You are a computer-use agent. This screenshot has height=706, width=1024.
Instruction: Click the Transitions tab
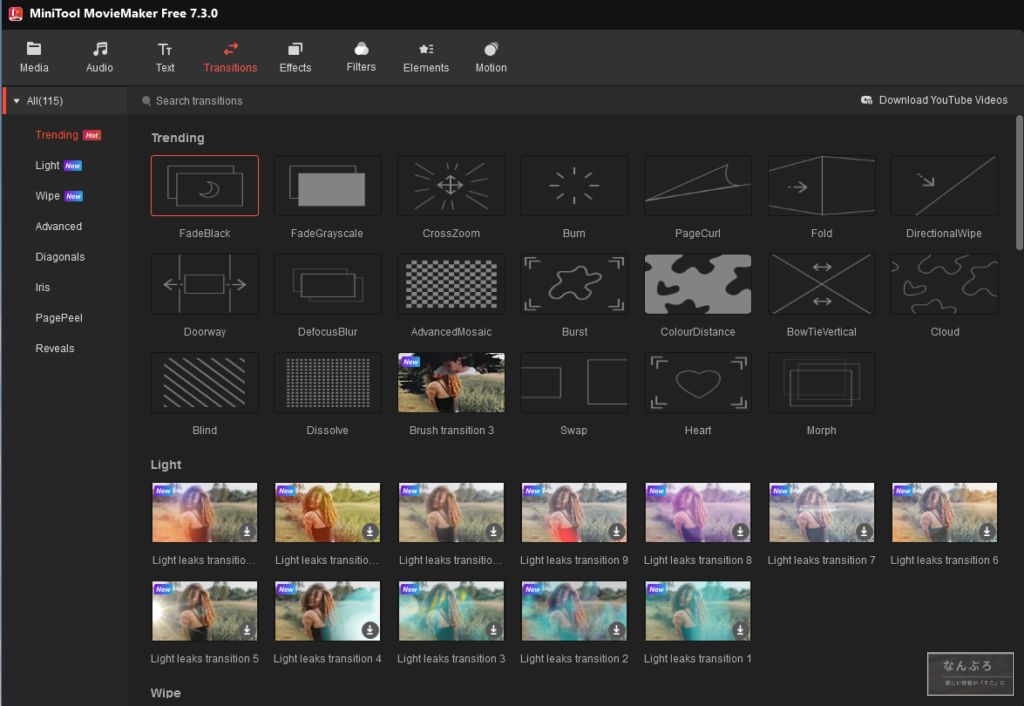230,57
